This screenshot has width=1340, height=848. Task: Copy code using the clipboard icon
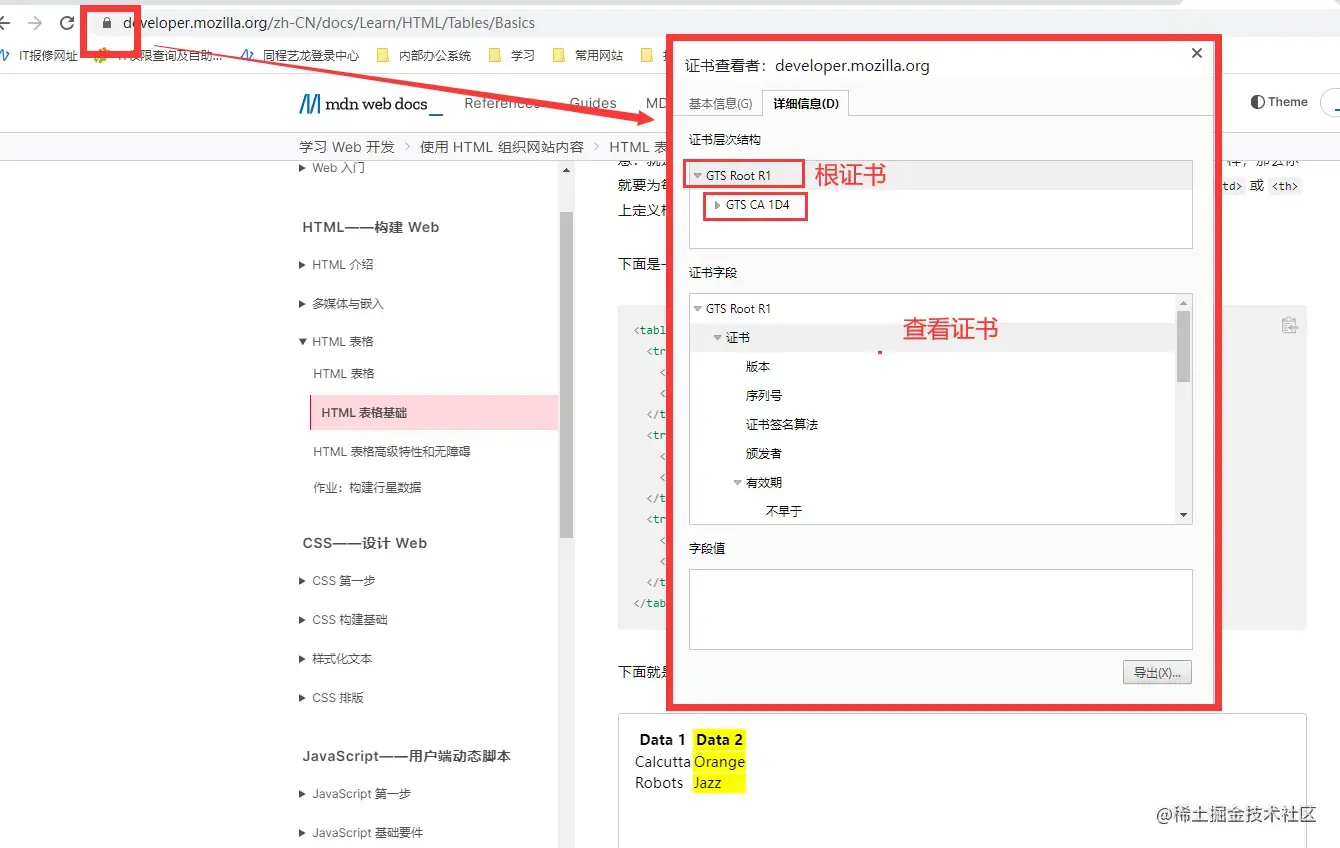pyautogui.click(x=1289, y=325)
